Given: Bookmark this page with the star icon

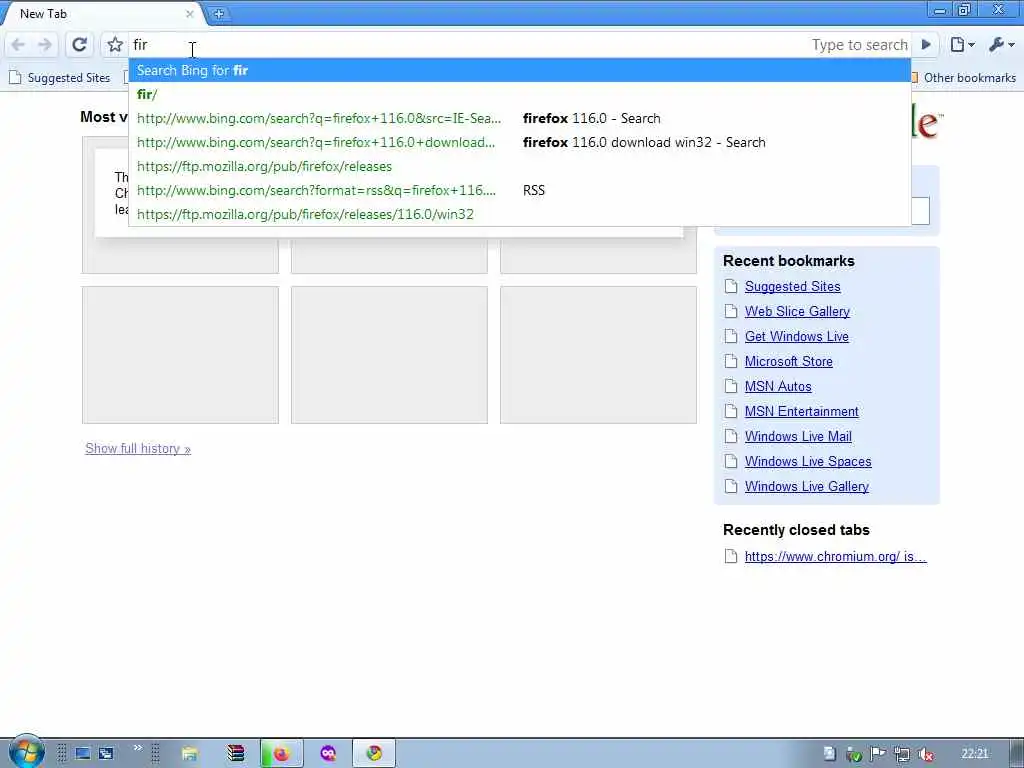Looking at the screenshot, I should [x=115, y=44].
